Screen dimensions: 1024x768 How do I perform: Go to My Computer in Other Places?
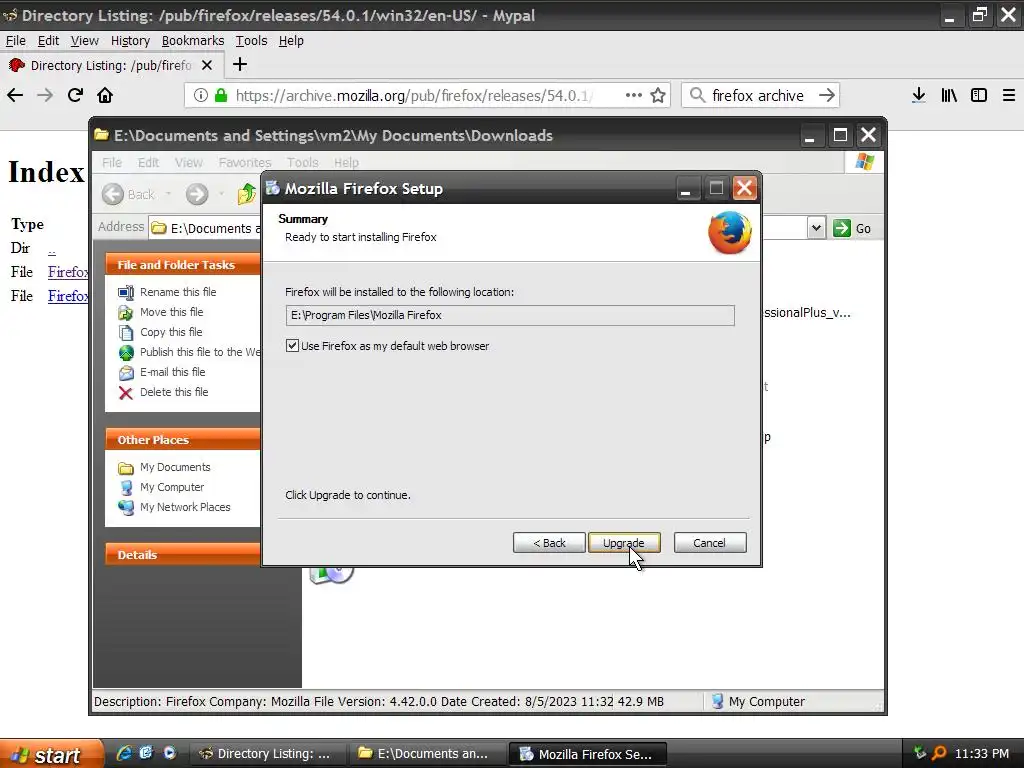pyautogui.click(x=172, y=487)
